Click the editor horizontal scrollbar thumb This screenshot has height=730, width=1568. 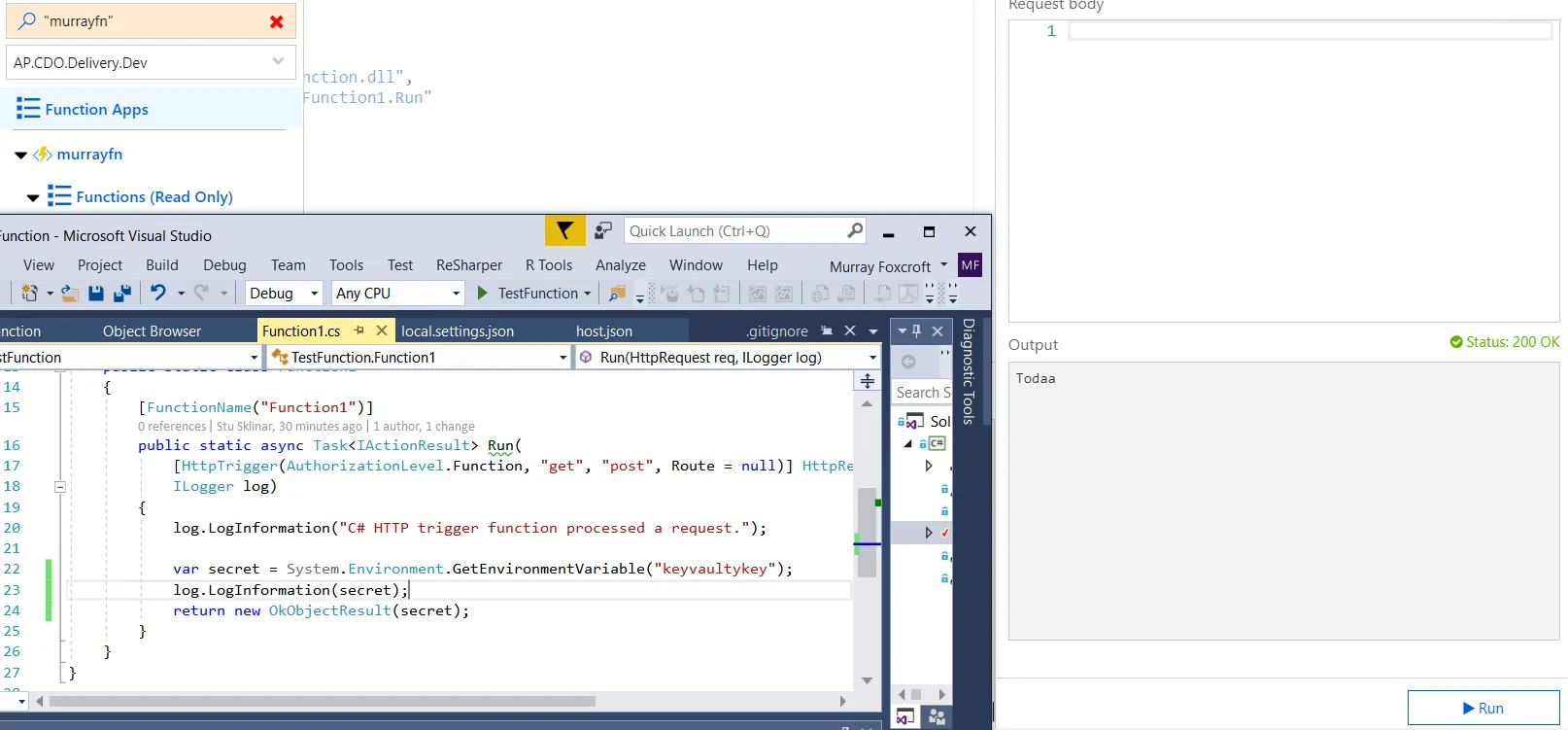point(322,701)
